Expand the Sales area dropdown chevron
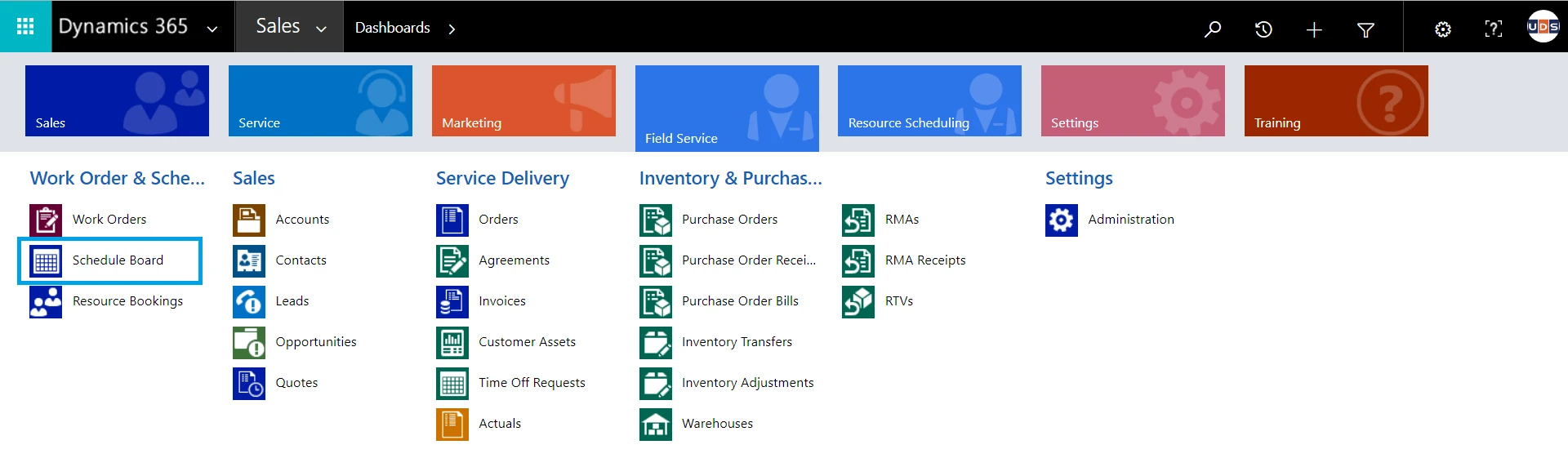The image size is (1568, 467). tap(322, 29)
